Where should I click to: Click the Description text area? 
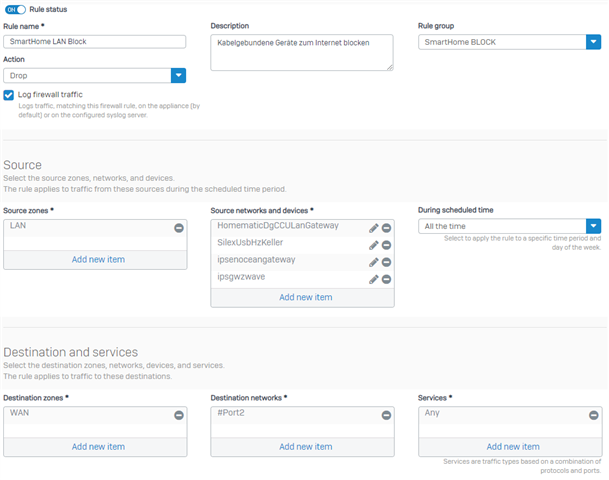[302, 53]
